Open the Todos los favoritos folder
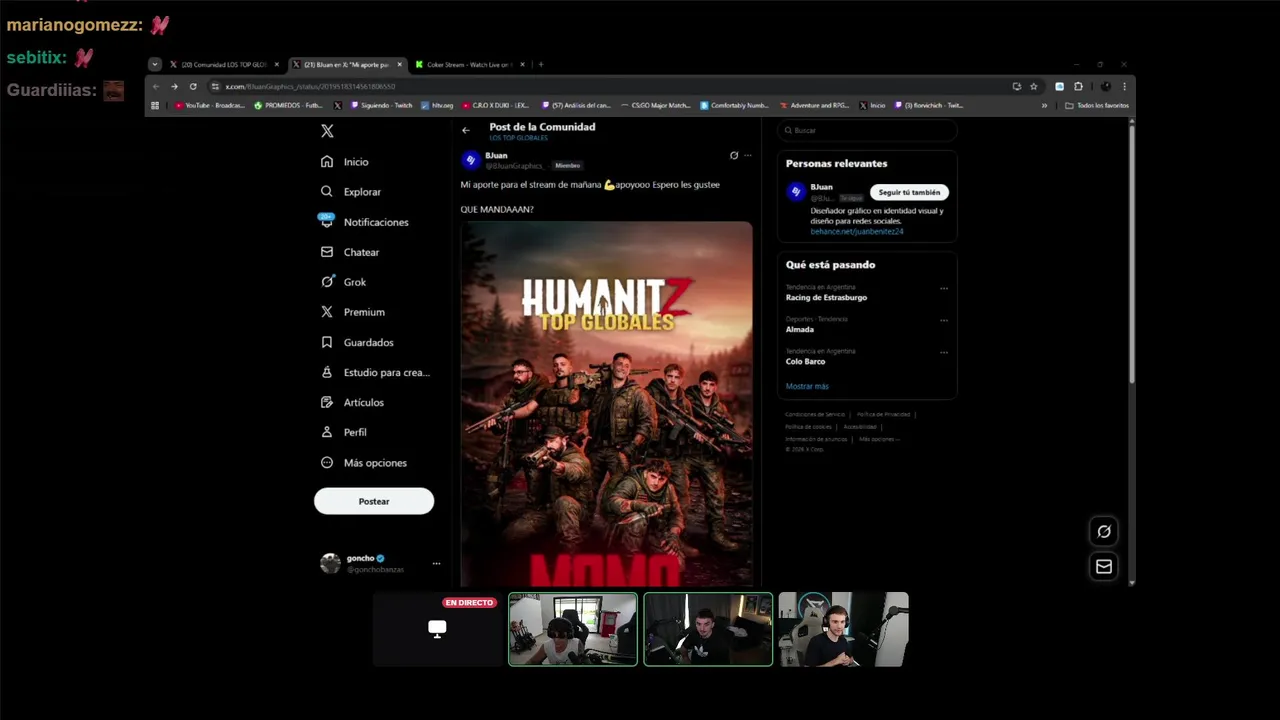 point(1097,105)
